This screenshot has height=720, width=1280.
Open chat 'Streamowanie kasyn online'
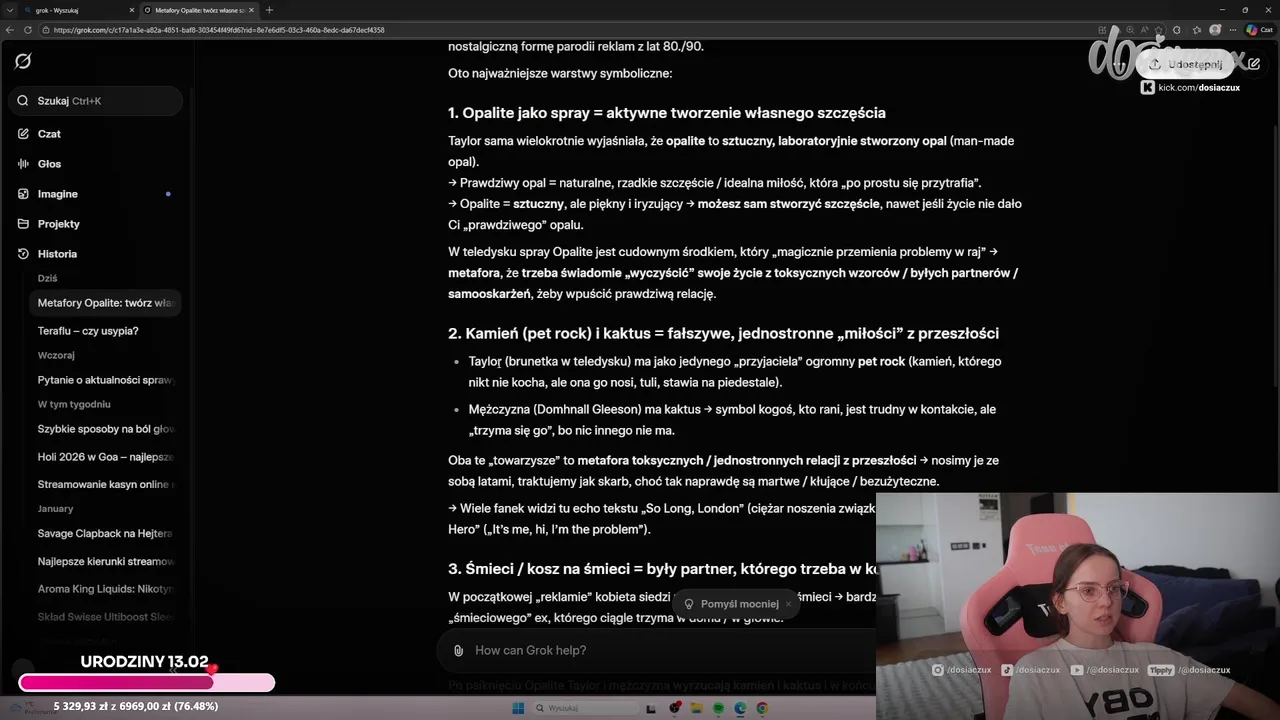pyautogui.click(x=106, y=485)
